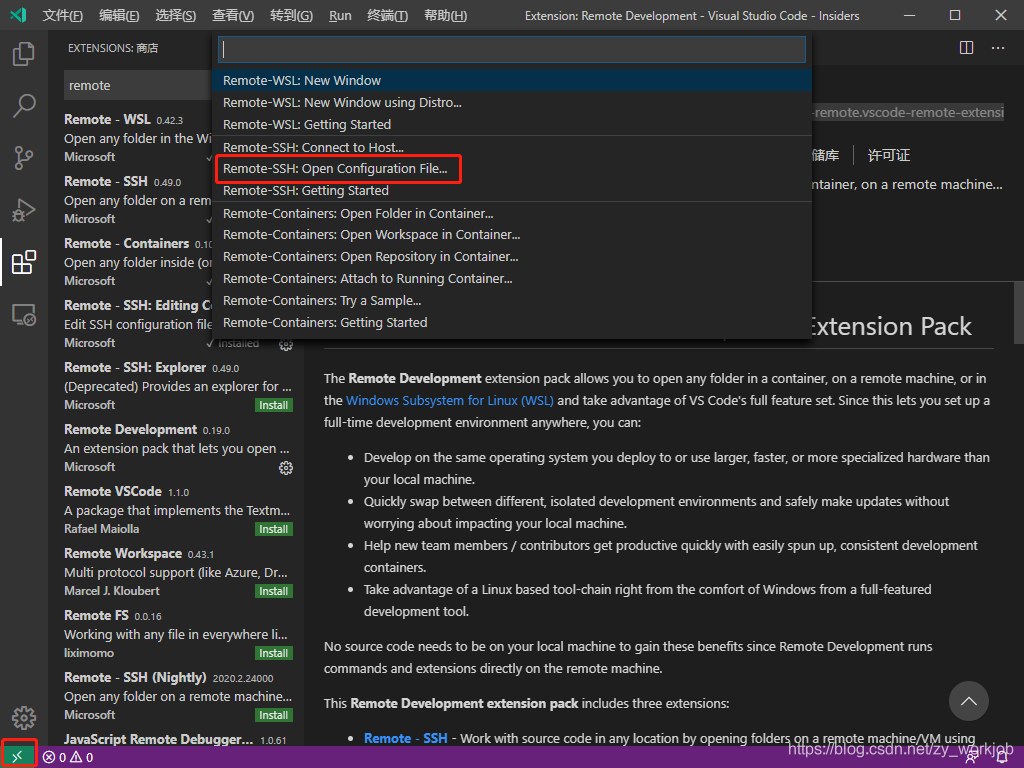
Task: Open the Source Control view
Action: (x=24, y=157)
